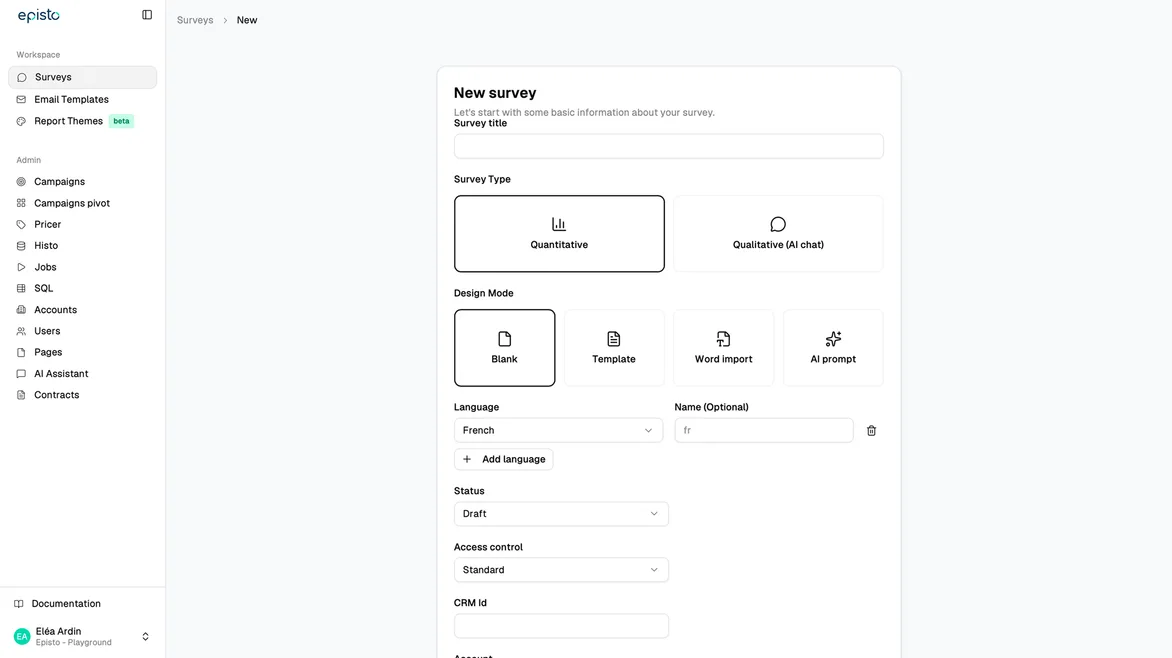Screen dimensions: 1172x658
Task: Click the Pages file icon
Action: click(21, 352)
